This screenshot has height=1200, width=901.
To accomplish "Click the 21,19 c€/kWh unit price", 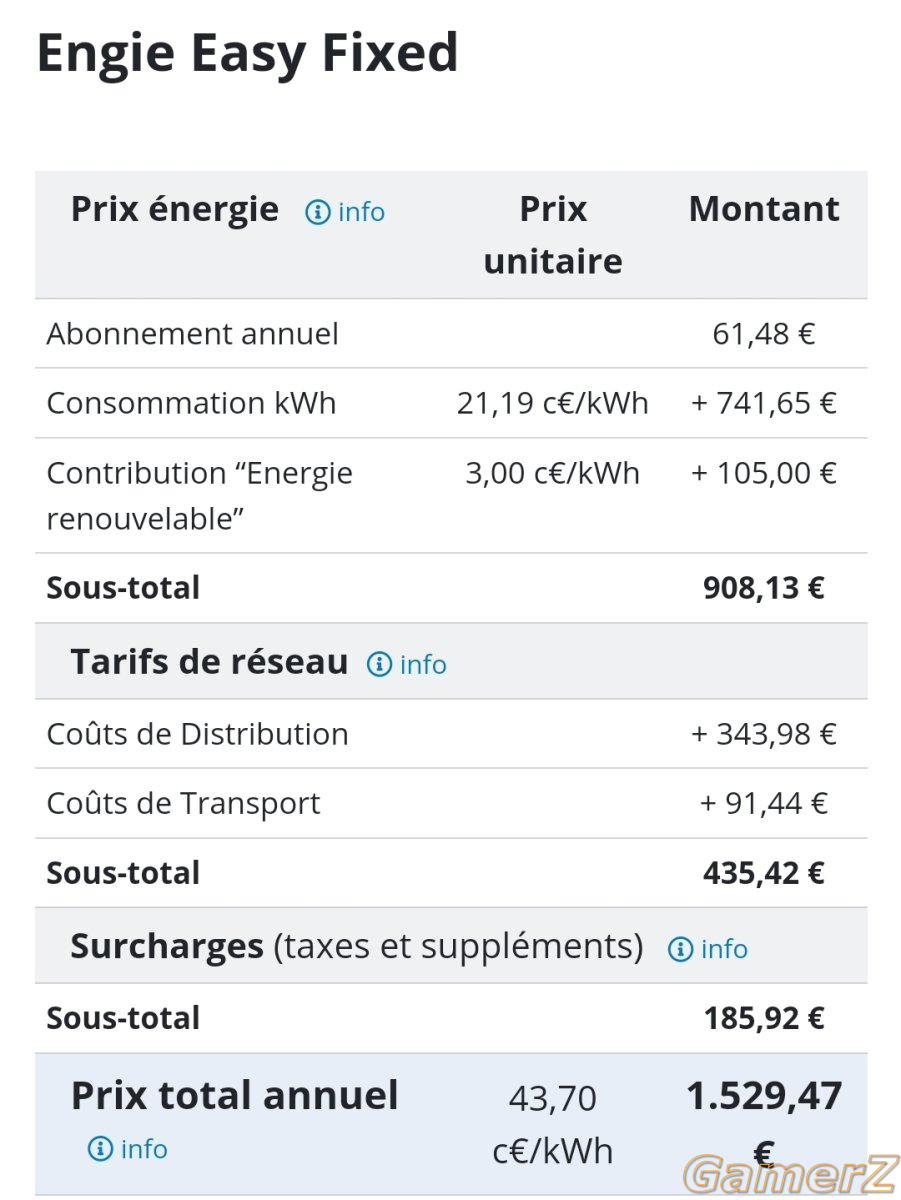I will [x=553, y=403].
